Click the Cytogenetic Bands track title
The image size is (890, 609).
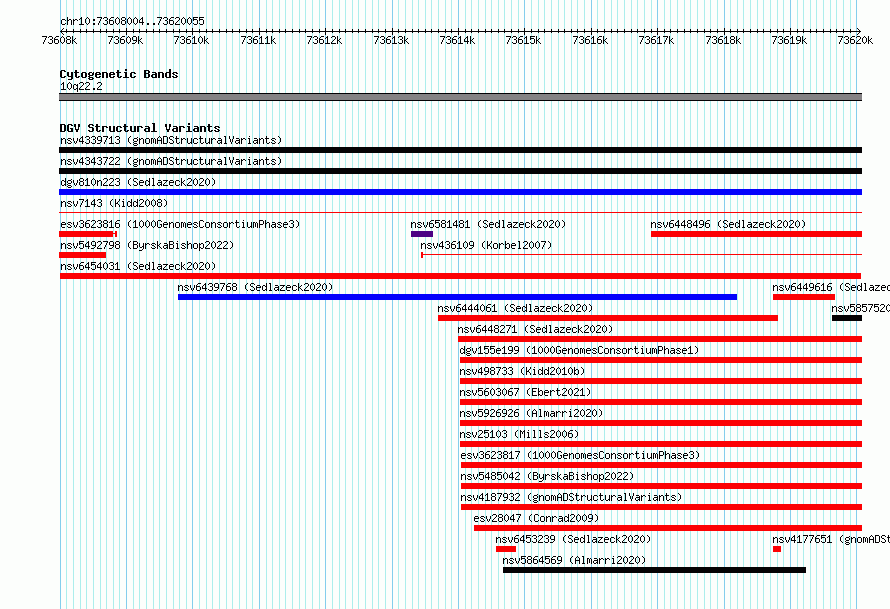119,74
